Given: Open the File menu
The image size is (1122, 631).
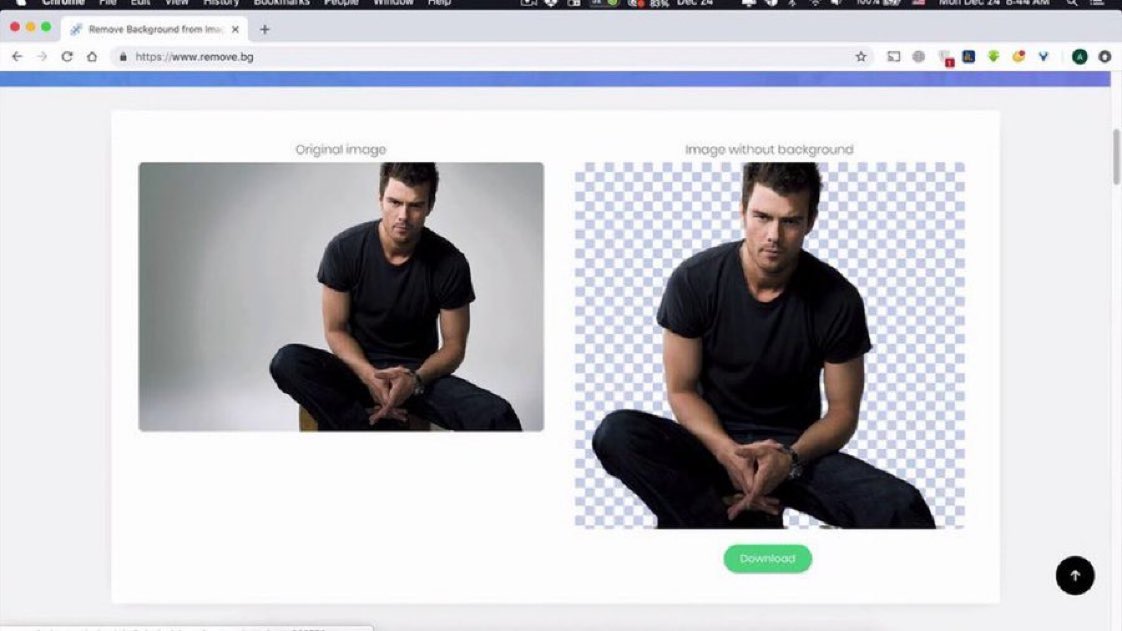Looking at the screenshot, I should pos(107,3).
